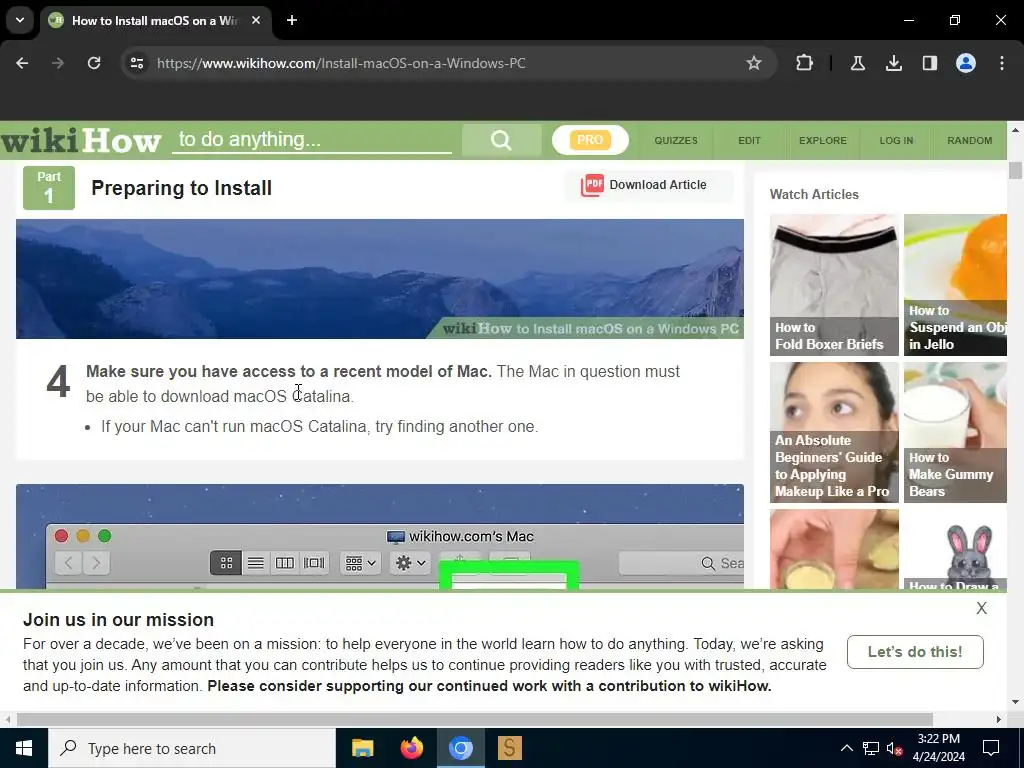1024x768 pixels.
Task: Click the wikiHow logo
Action: coord(80,140)
